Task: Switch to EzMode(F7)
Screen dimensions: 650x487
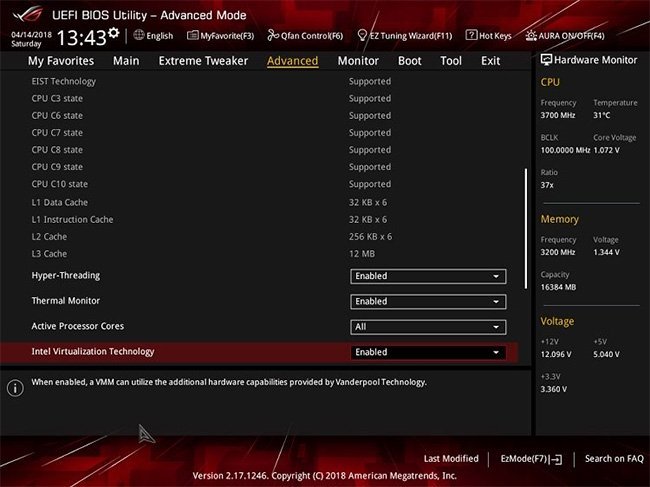Action: click(531, 459)
